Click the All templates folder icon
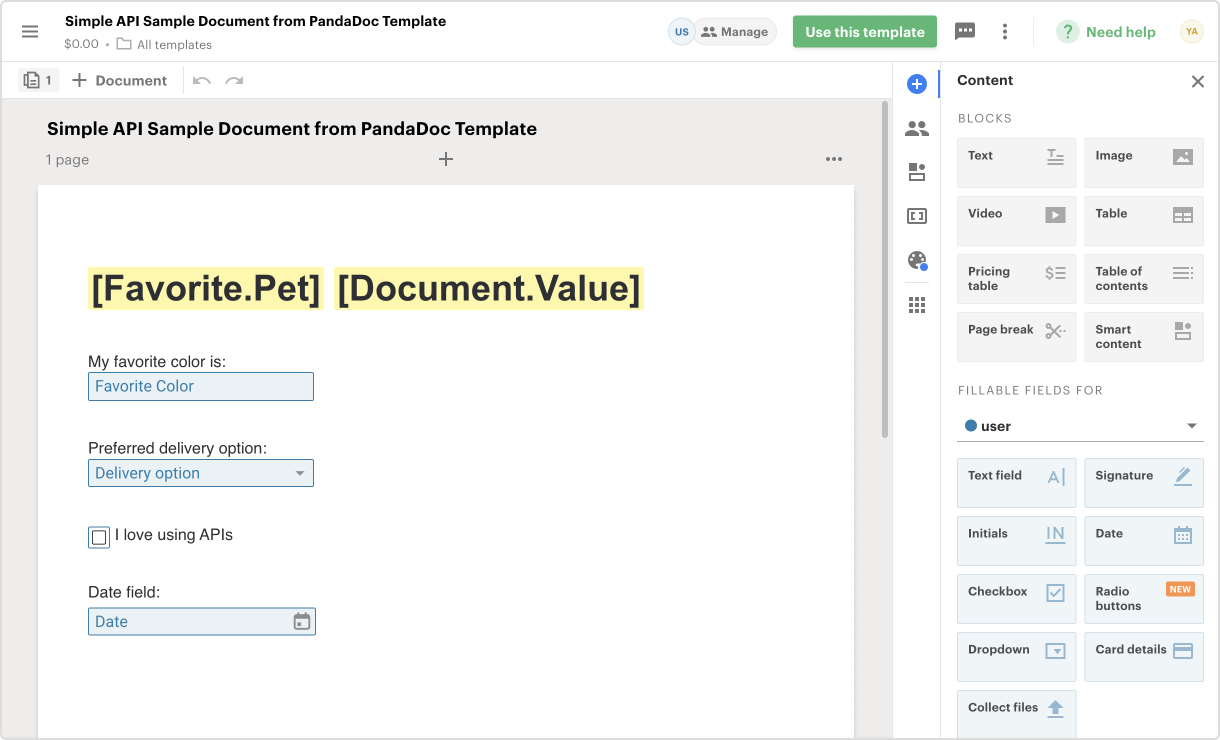Image resolution: width=1220 pixels, height=740 pixels. click(124, 44)
